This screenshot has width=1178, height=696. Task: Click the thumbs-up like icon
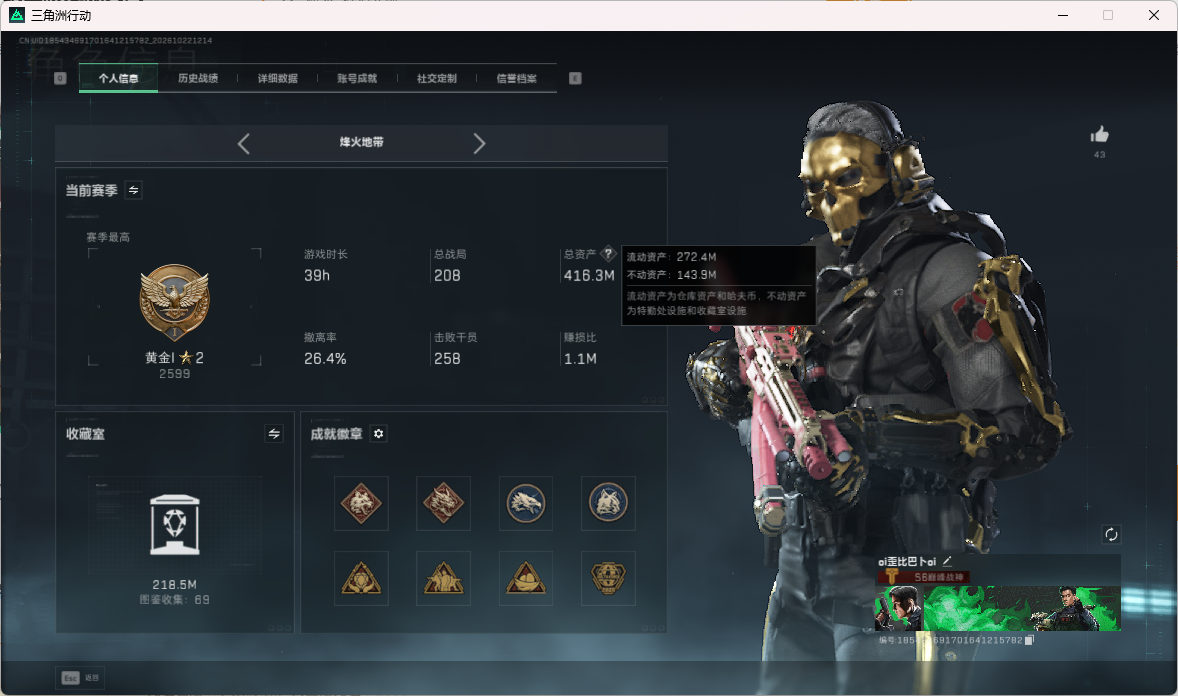(x=1099, y=135)
